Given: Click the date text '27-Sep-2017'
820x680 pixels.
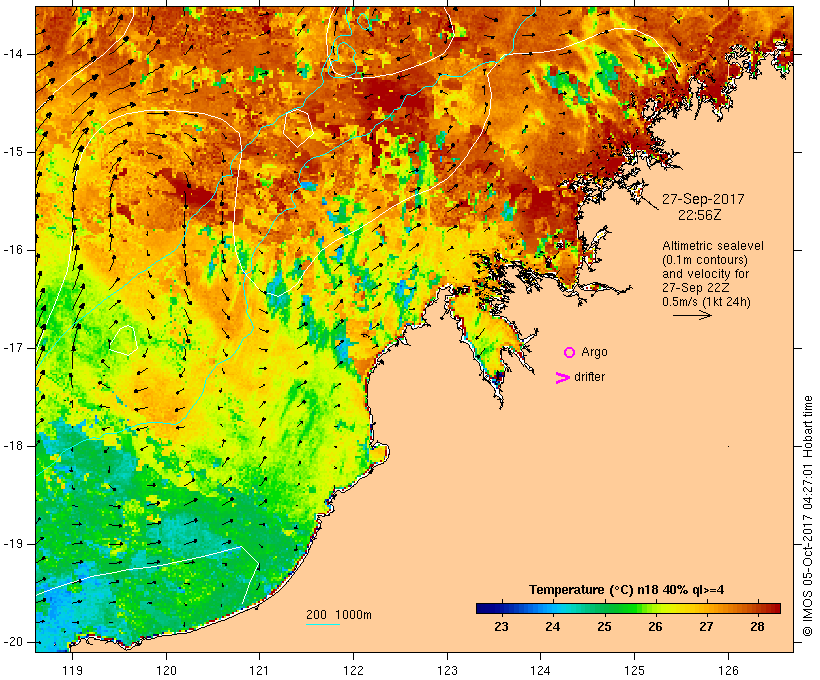Looking at the screenshot, I should 703,199.
